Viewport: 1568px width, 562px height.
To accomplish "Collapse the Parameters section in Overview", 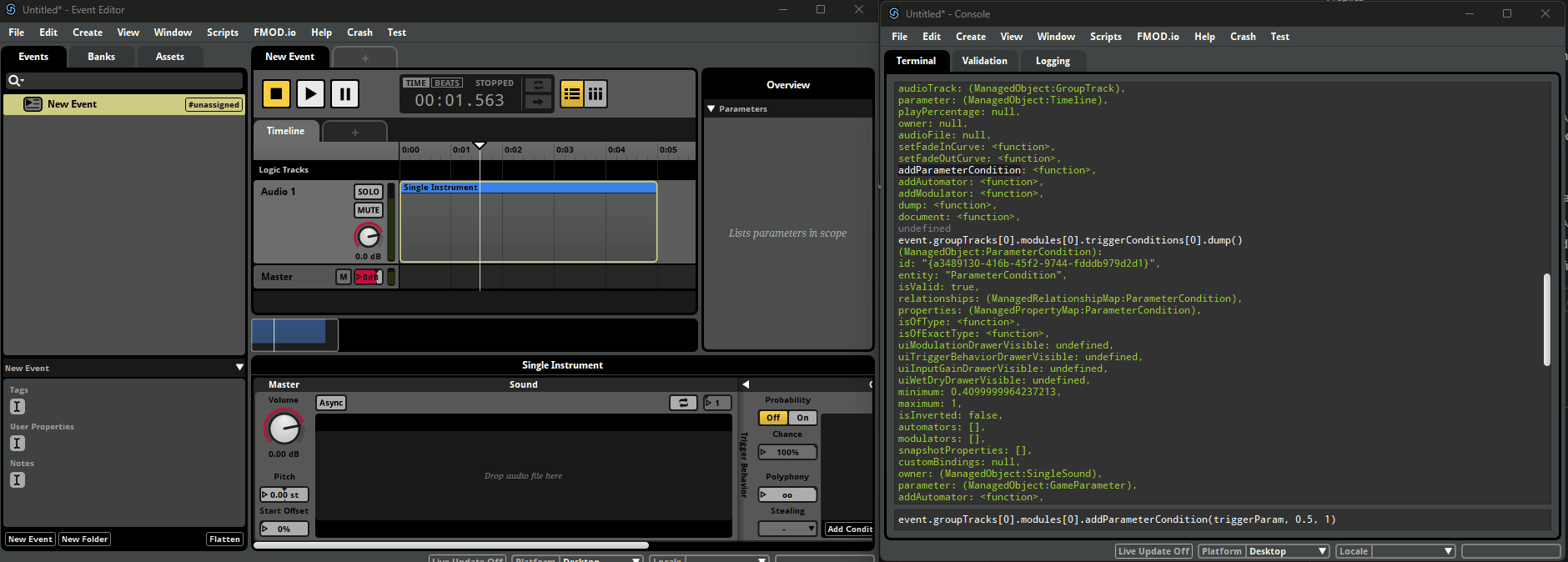I will (711, 109).
